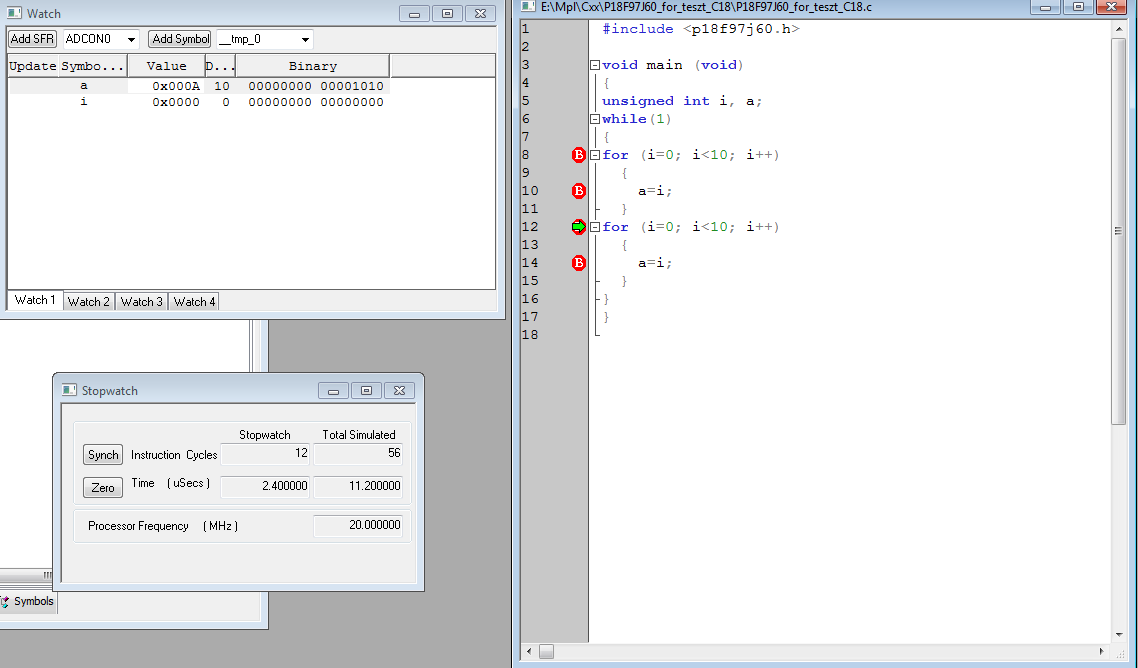Click the Zero button in Stopwatch
The image size is (1138, 668).
coord(103,487)
